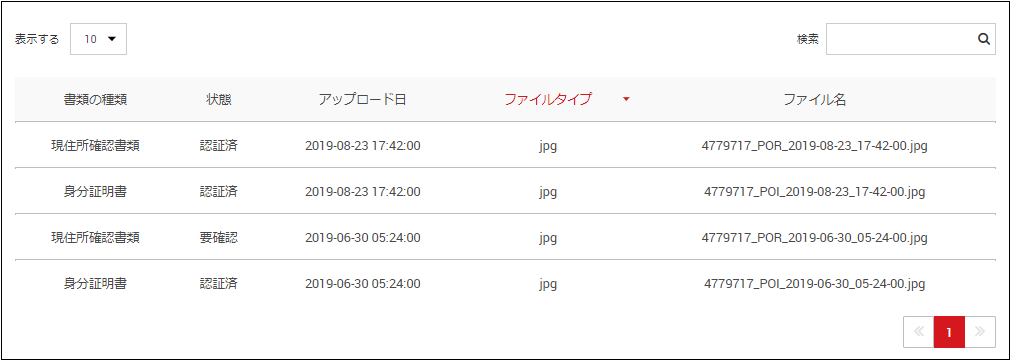This screenshot has height=360, width=1011.
Task: Go to next page with double-right chevron
Action: coord(980,332)
